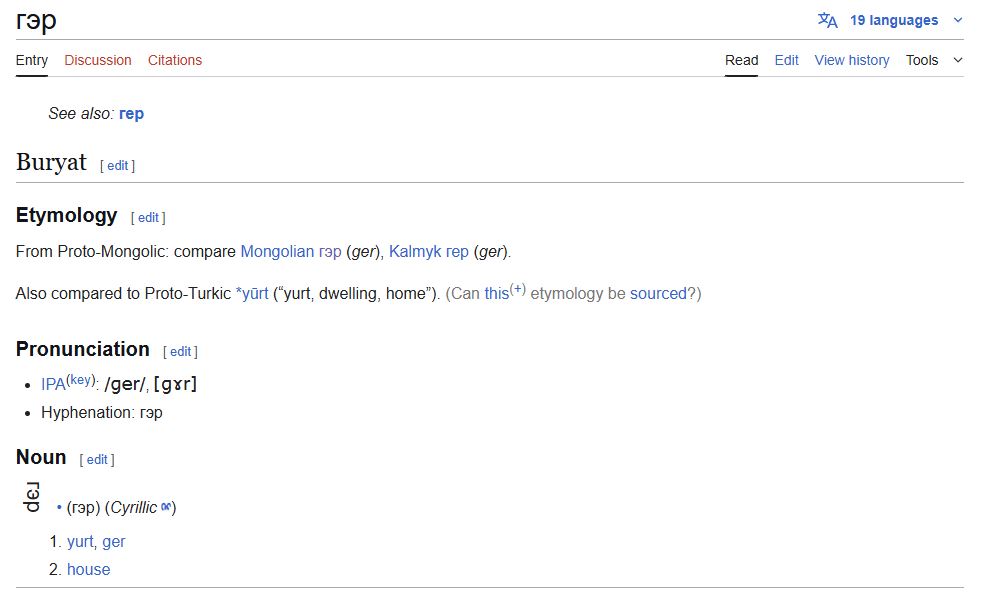Image resolution: width=982 pixels, height=608 pixels.
Task: Open the 19 languages dropdown
Action: pyautogui.click(x=894, y=21)
